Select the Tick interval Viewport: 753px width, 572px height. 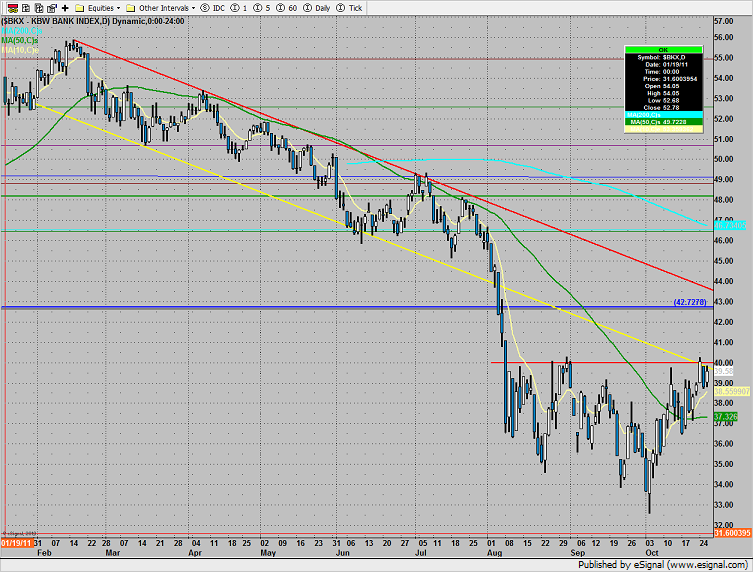click(356, 8)
